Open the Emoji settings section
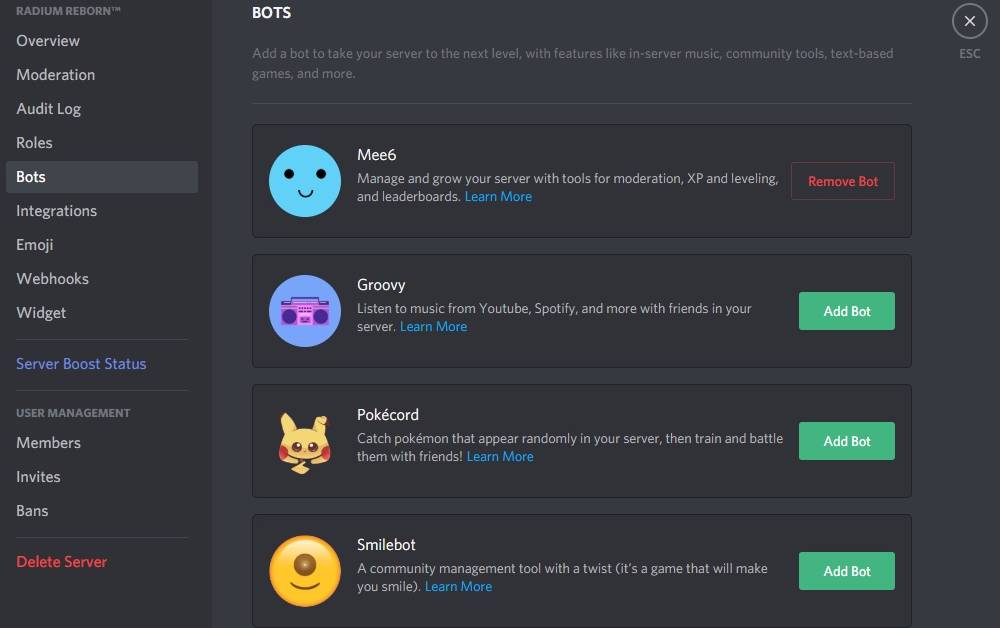Viewport: 1000px width, 628px height. (35, 245)
